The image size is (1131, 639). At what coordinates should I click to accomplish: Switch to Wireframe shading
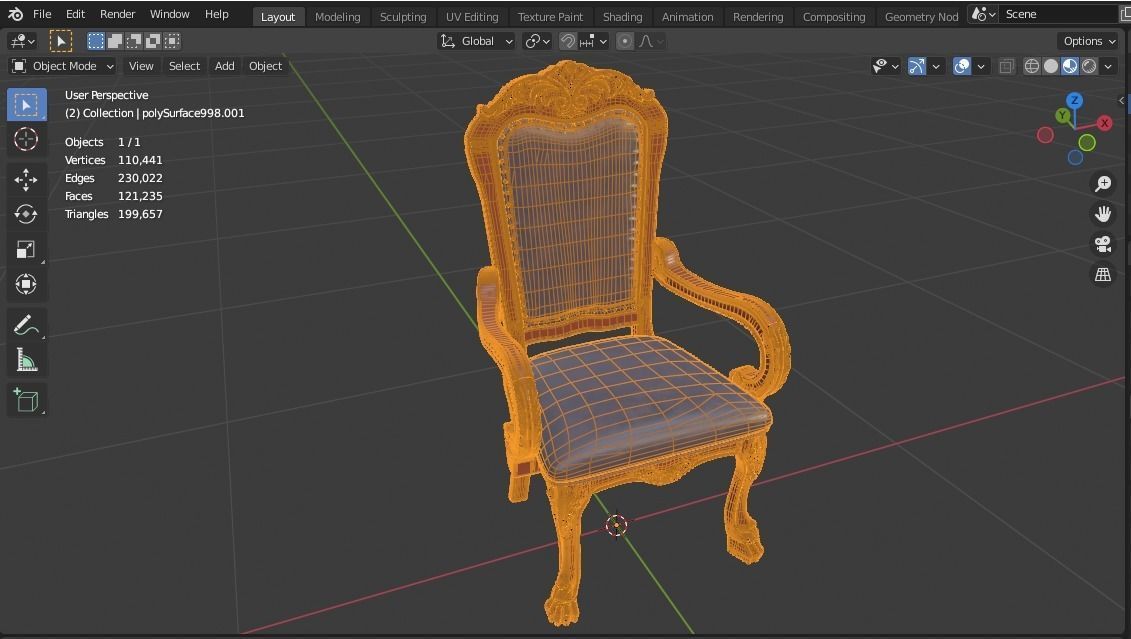[x=1032, y=66]
